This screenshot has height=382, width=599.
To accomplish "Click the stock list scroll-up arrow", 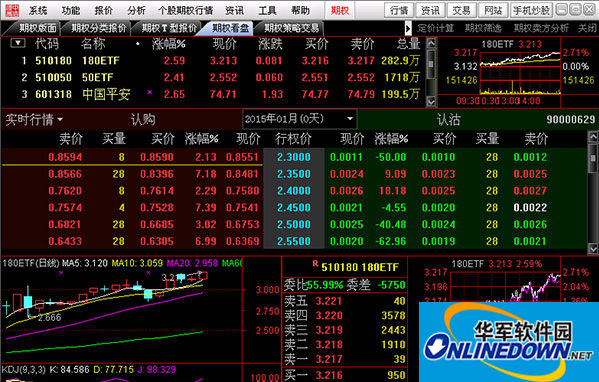I will click(x=431, y=43).
